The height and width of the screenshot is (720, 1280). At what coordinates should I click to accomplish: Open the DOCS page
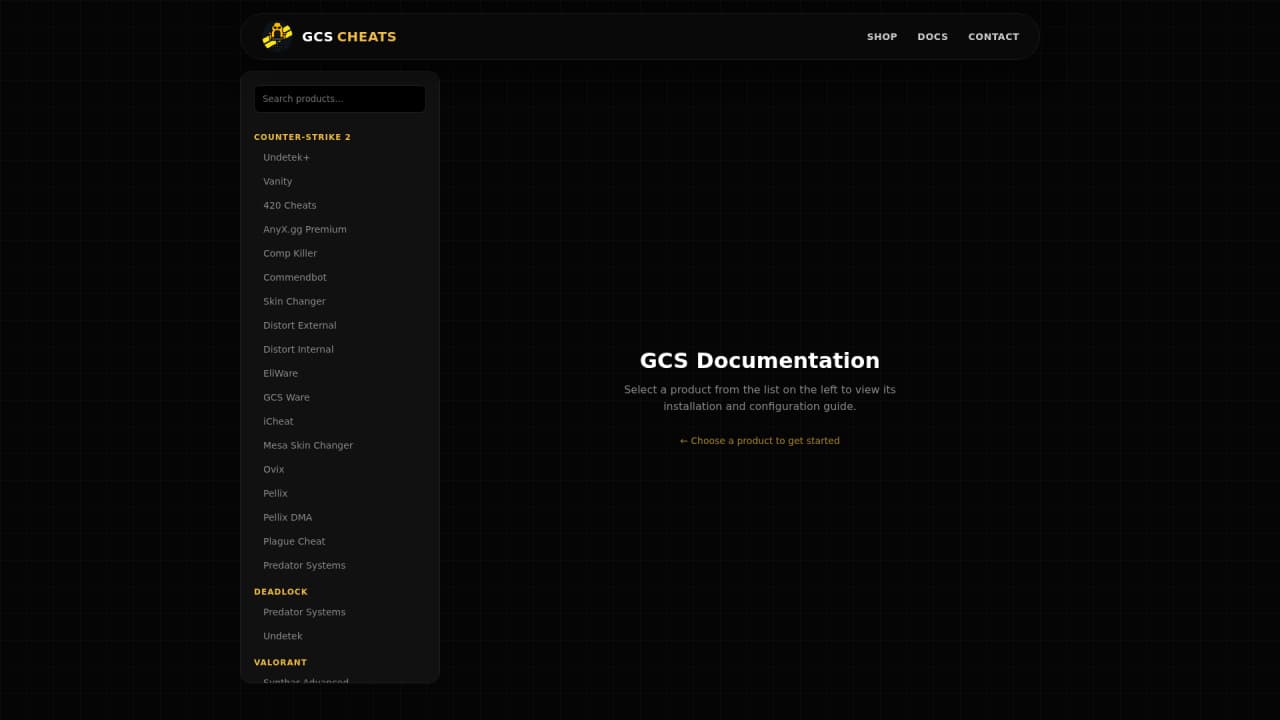coord(933,37)
